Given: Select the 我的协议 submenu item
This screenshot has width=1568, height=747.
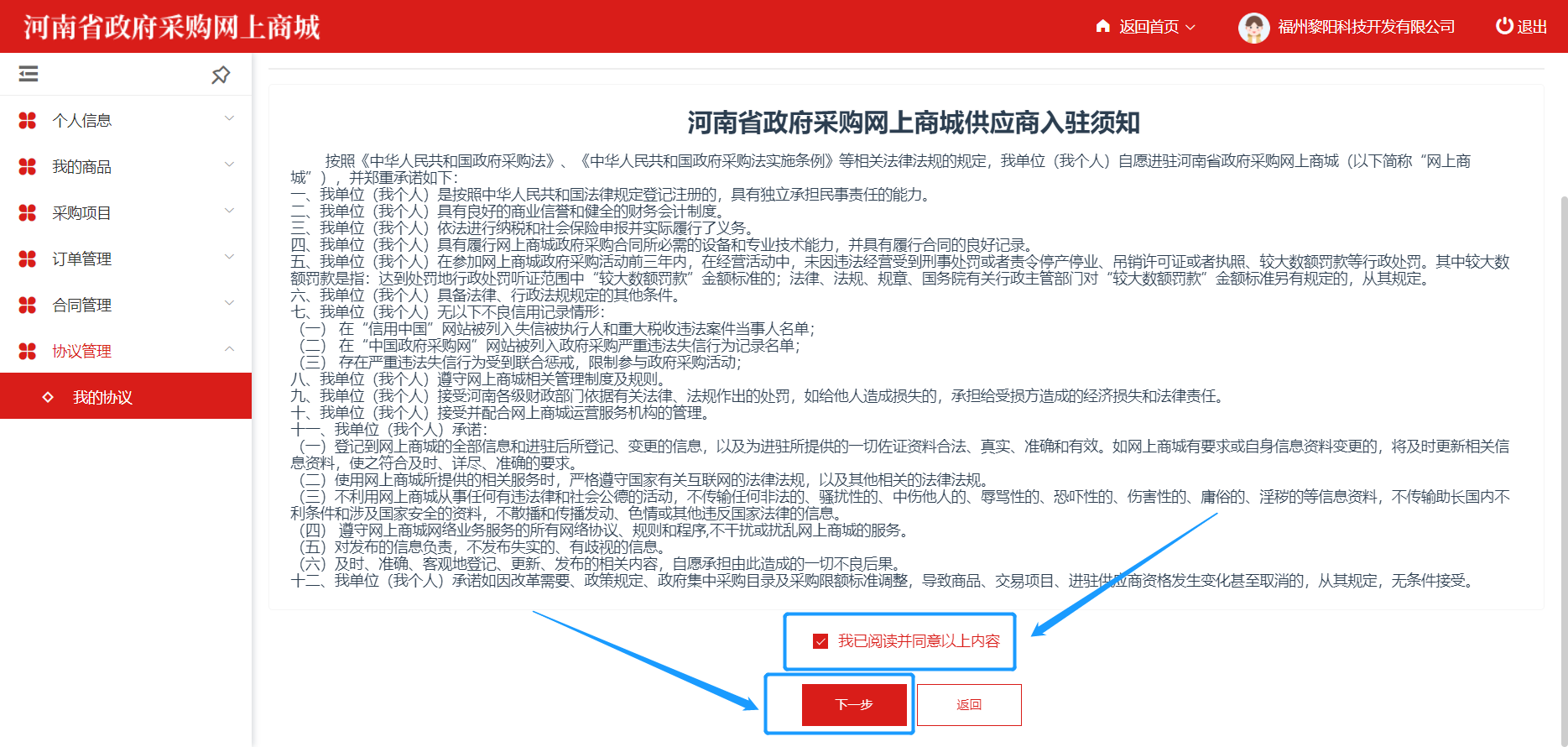Looking at the screenshot, I should pyautogui.click(x=126, y=396).
